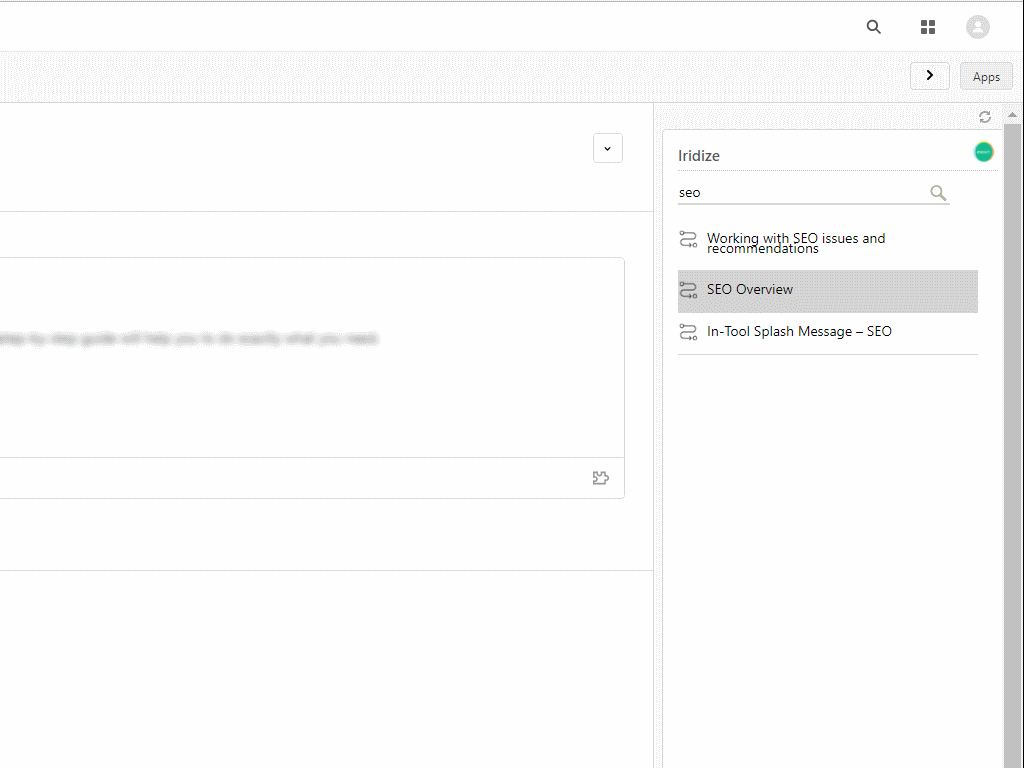Click the search magnifier icon in top bar
The width and height of the screenshot is (1024, 768).
[874, 27]
